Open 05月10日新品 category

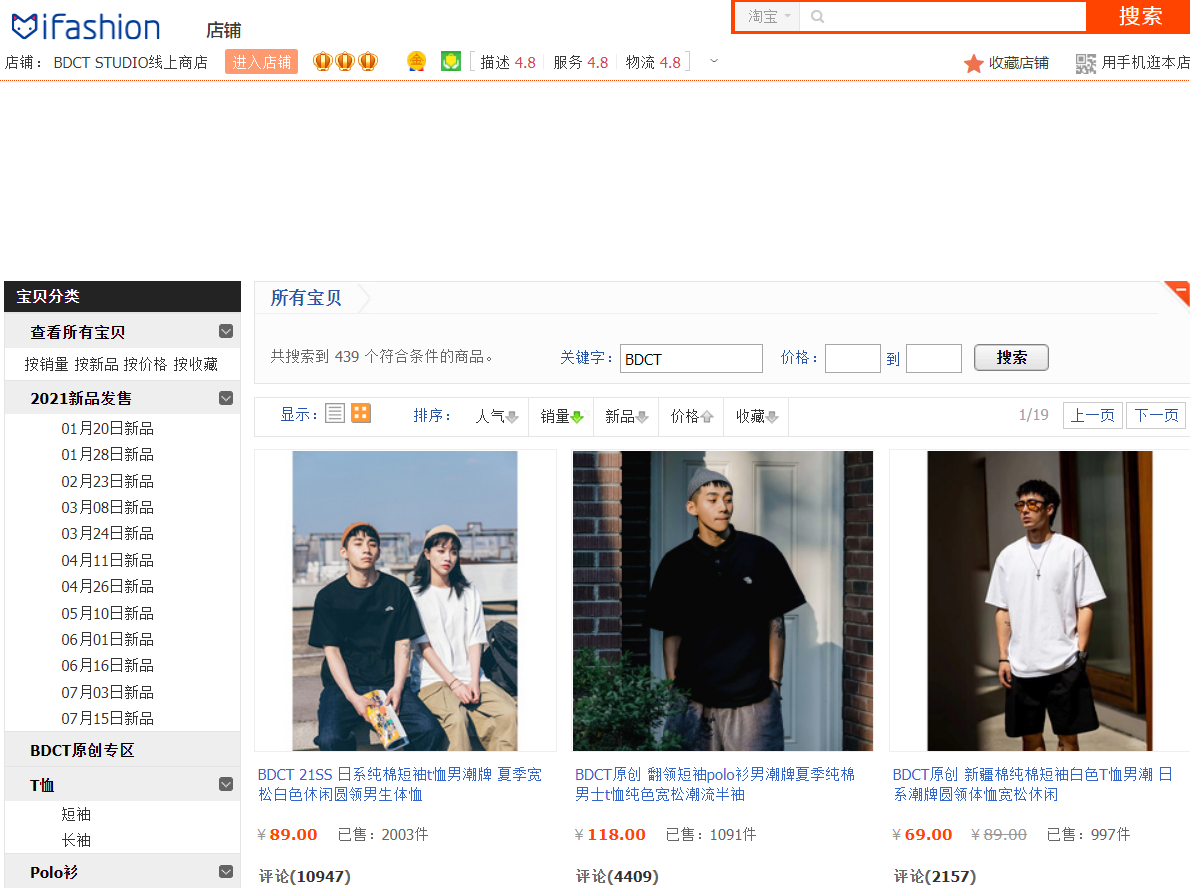[107, 613]
